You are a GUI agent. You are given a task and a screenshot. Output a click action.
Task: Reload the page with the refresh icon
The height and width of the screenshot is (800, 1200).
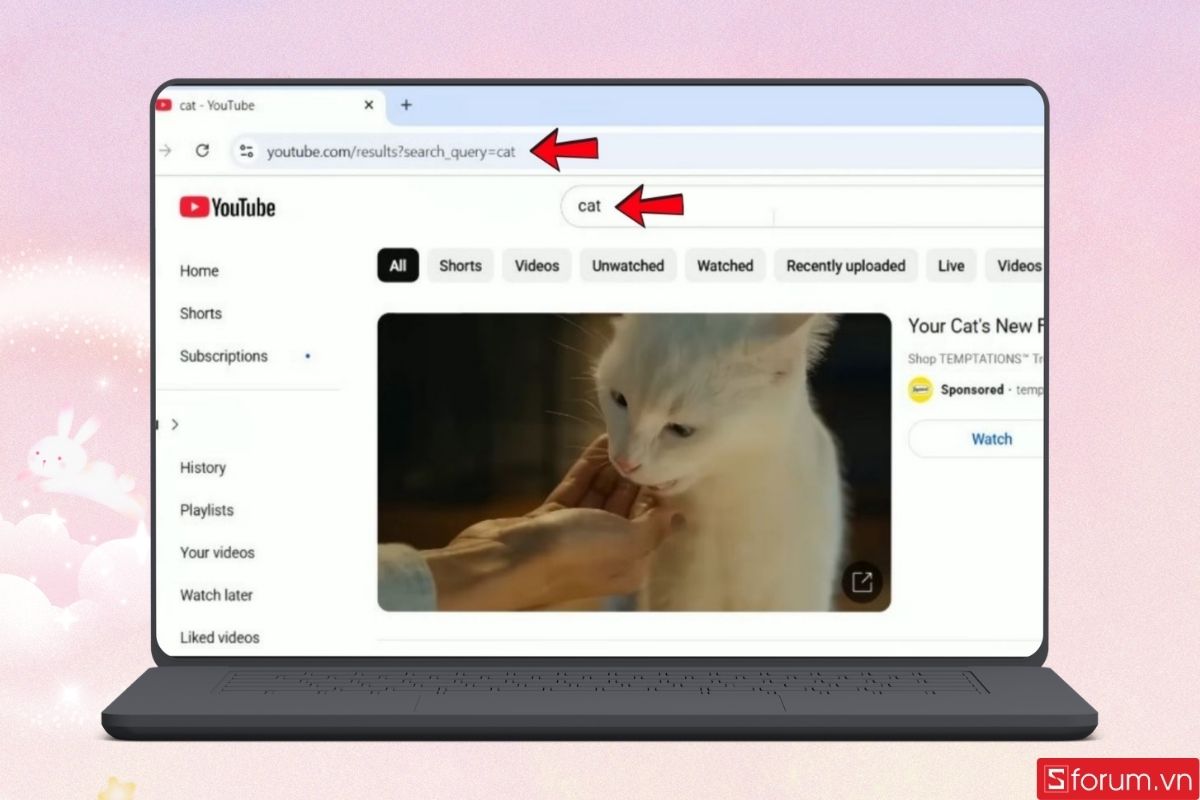click(x=202, y=151)
